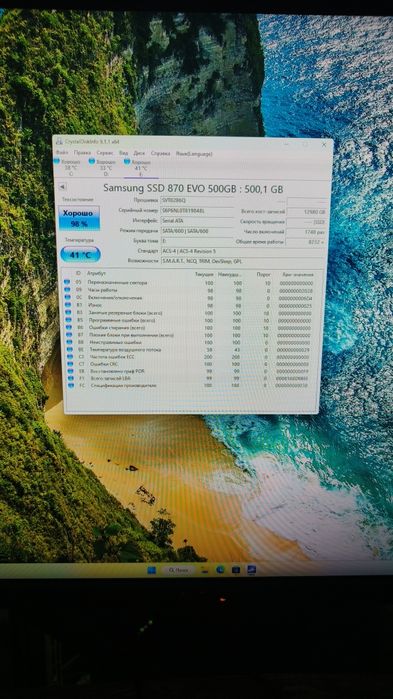Click the Хорошо 98 % health status button
Image resolution: width=393 pixels, height=699 pixels.
tap(79, 218)
